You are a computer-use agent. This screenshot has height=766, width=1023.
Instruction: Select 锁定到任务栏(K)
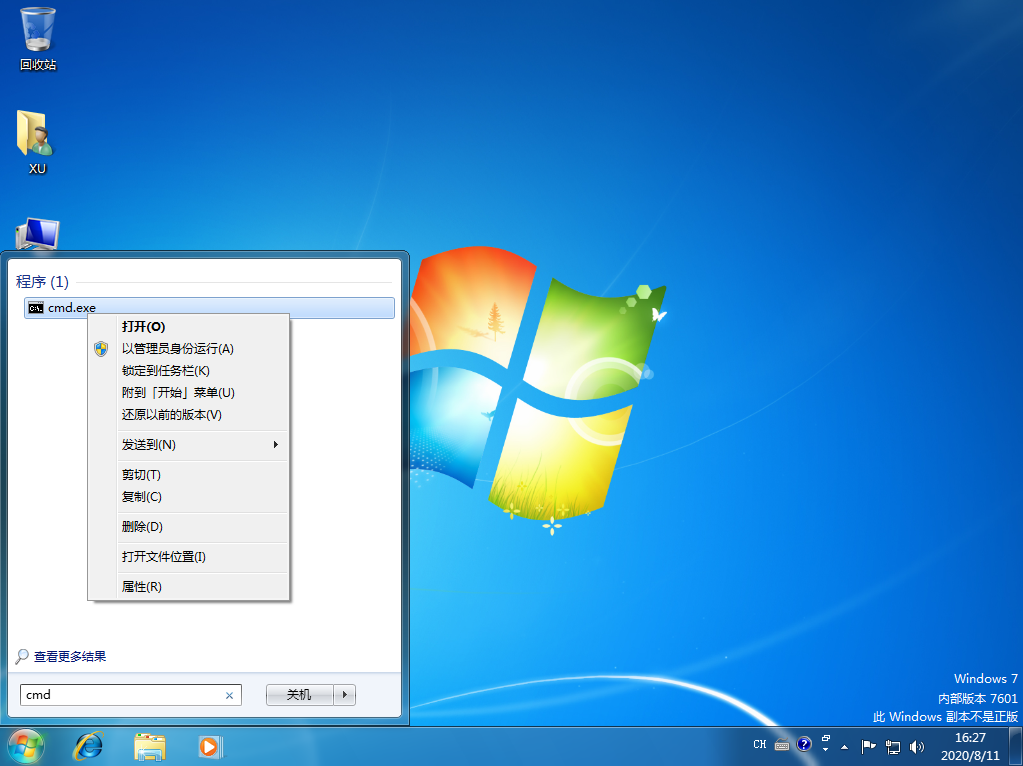point(189,371)
